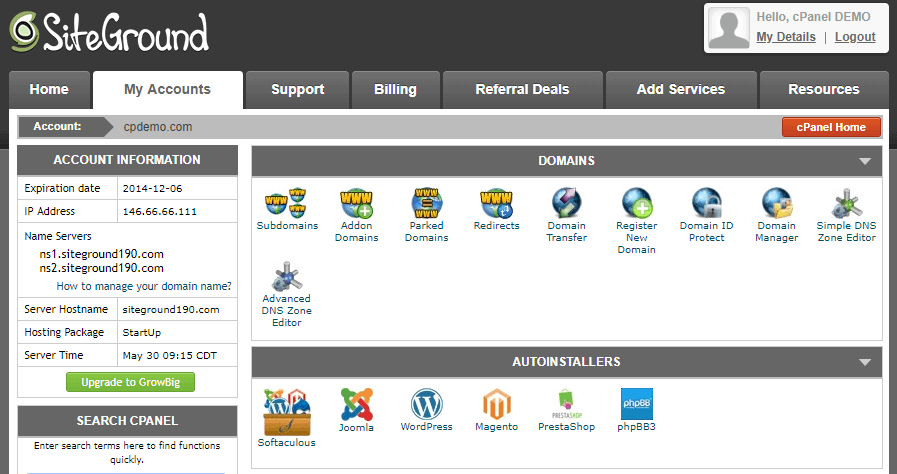Image resolution: width=897 pixels, height=474 pixels.
Task: Open the Support tab
Action: 297,90
